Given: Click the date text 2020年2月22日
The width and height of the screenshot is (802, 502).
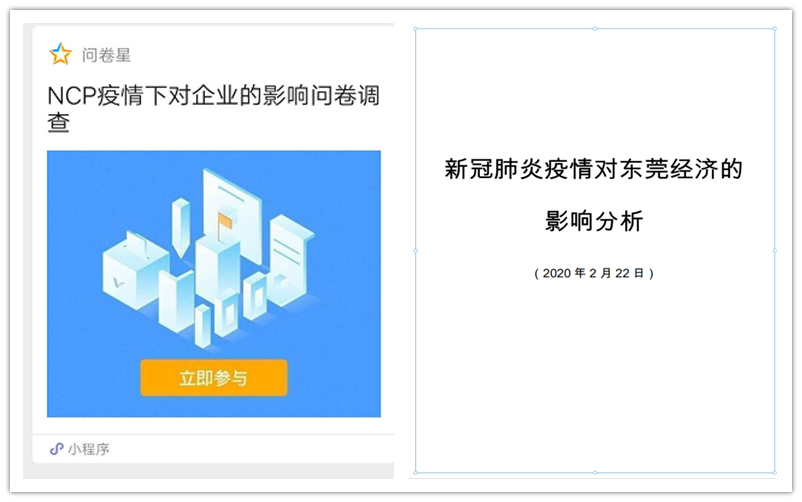Looking at the screenshot, I should coord(594,273).
